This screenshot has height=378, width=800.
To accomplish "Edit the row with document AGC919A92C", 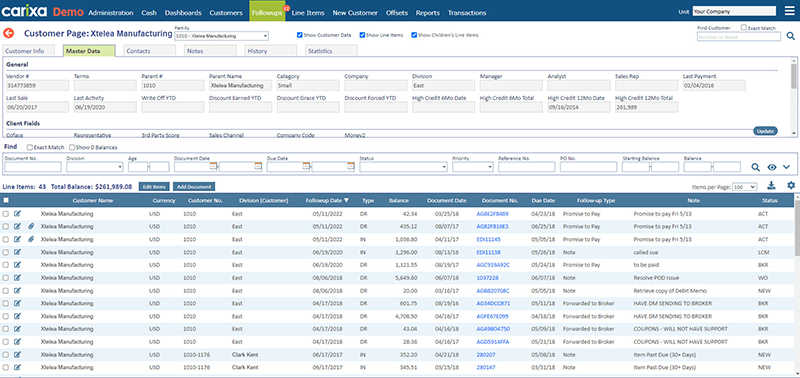I will (18, 265).
